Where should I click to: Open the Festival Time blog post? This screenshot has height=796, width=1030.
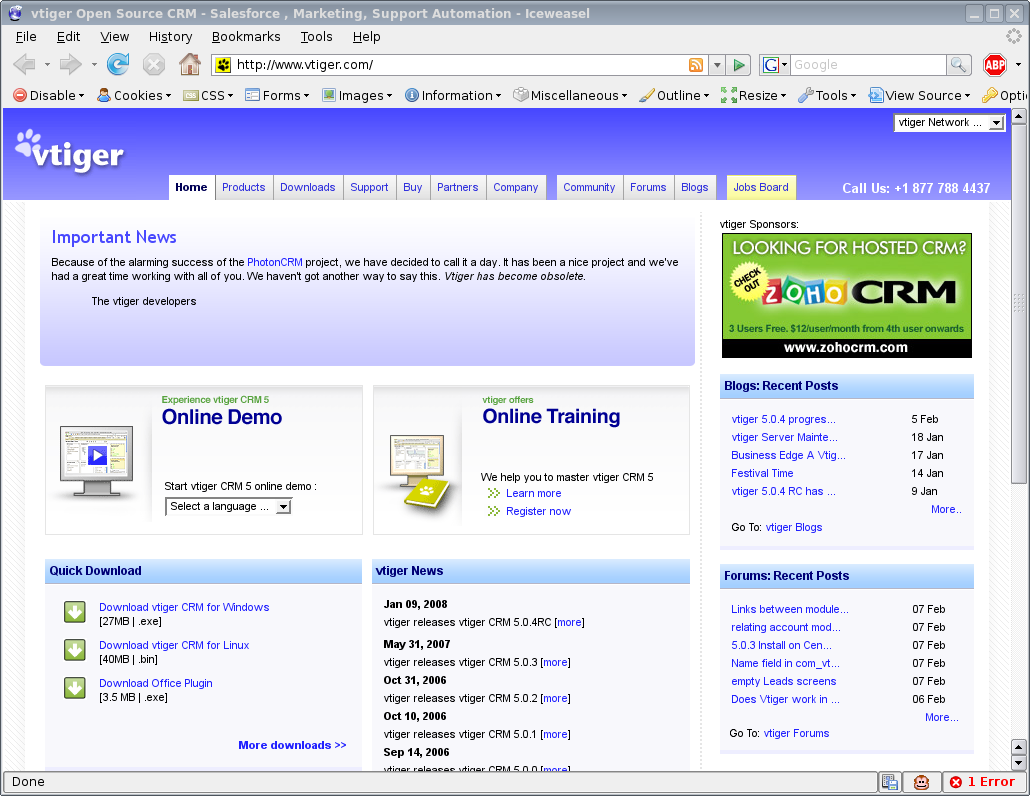[x=762, y=473]
